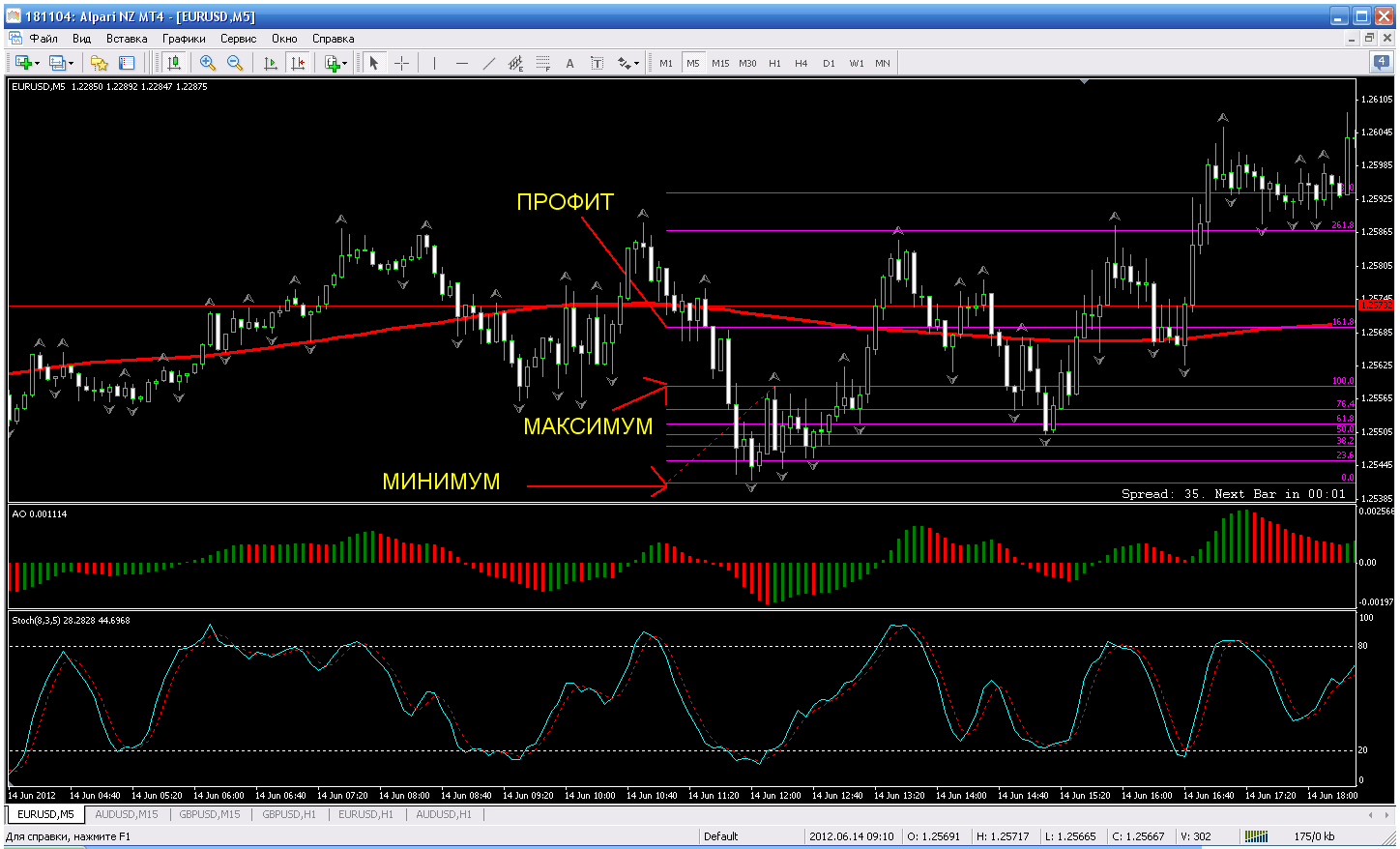Switch timeframe to M30
Viewport: 1400px width, 849px height.
747,63
